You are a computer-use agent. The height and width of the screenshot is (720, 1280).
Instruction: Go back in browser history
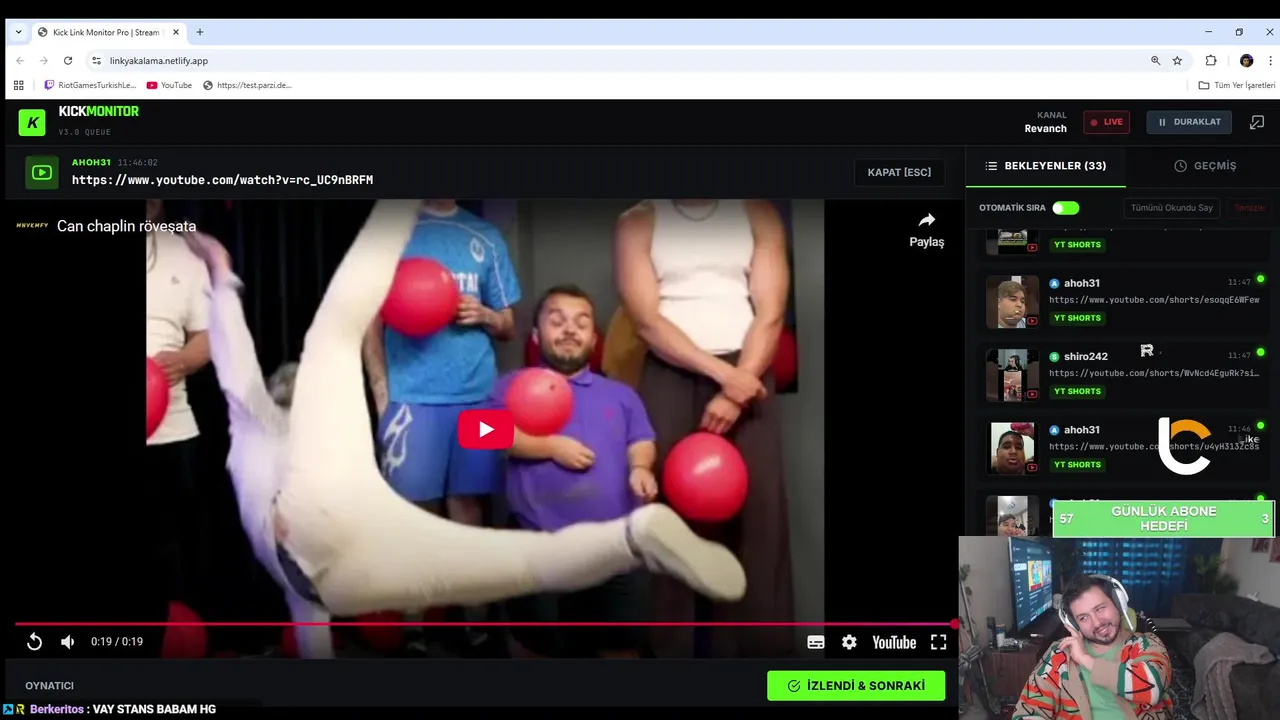pyautogui.click(x=20, y=61)
